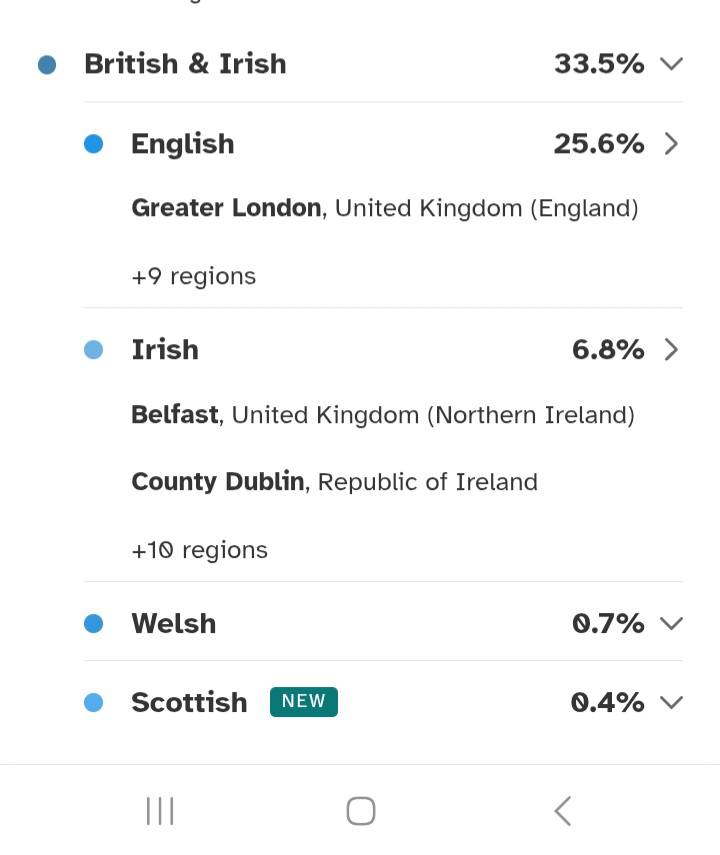Open Irish details arrow
The width and height of the screenshot is (720, 855).
[671, 350]
